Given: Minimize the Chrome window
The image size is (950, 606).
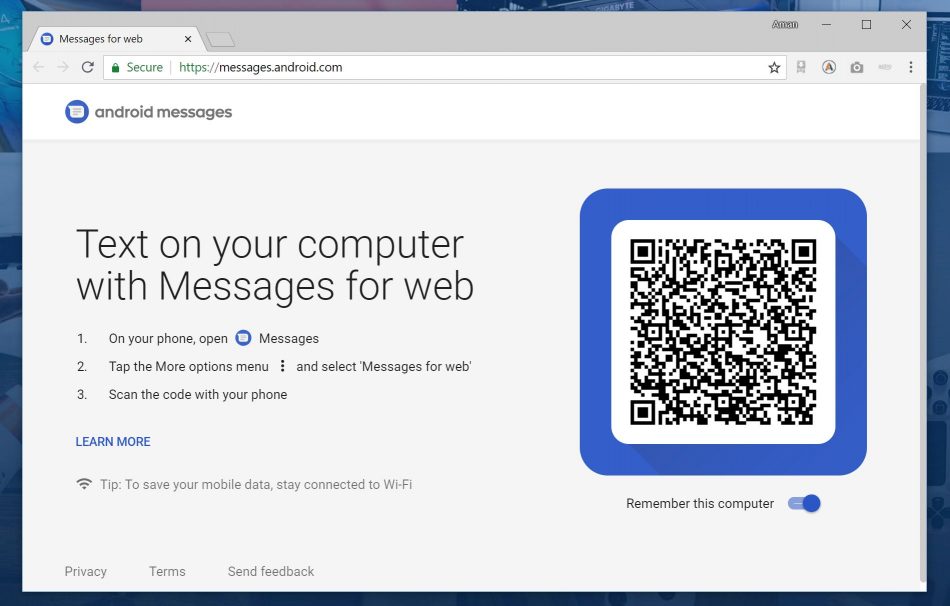Looking at the screenshot, I should click(826, 24).
